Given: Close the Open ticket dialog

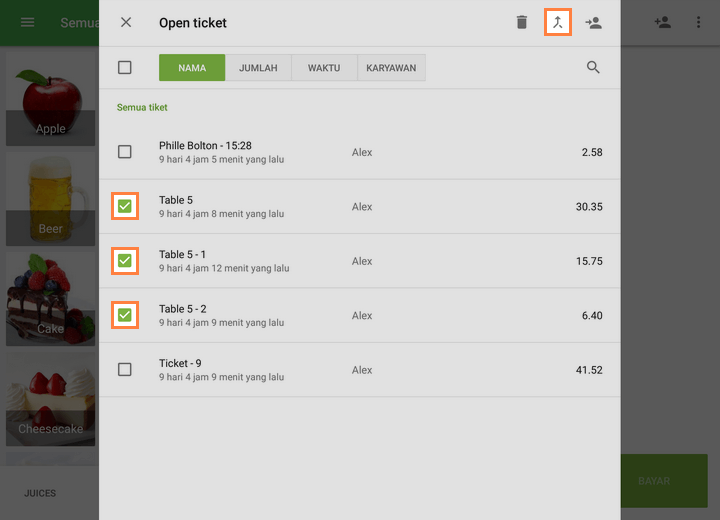Looking at the screenshot, I should tap(126, 22).
